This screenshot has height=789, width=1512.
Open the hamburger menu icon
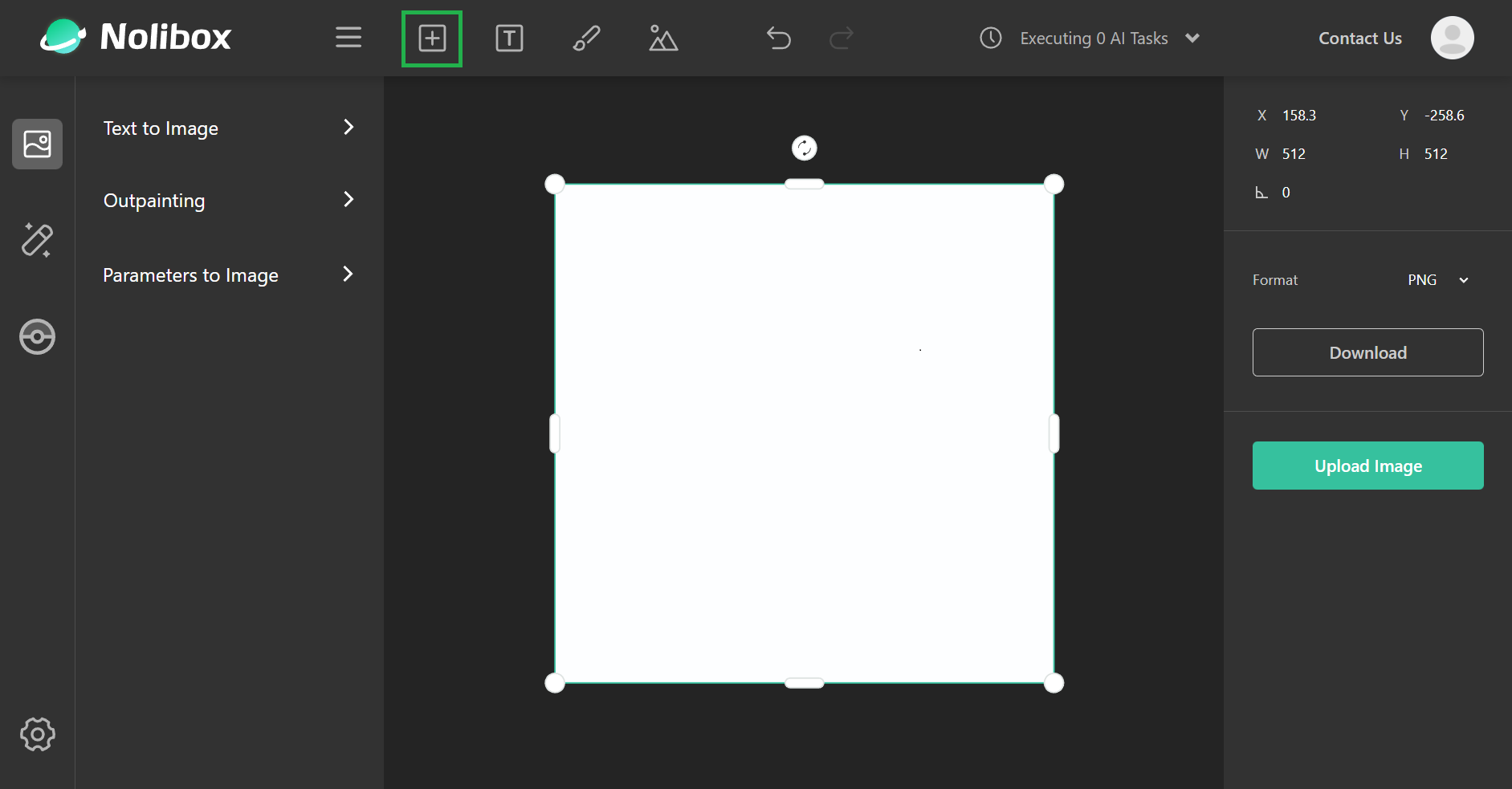pyautogui.click(x=348, y=38)
